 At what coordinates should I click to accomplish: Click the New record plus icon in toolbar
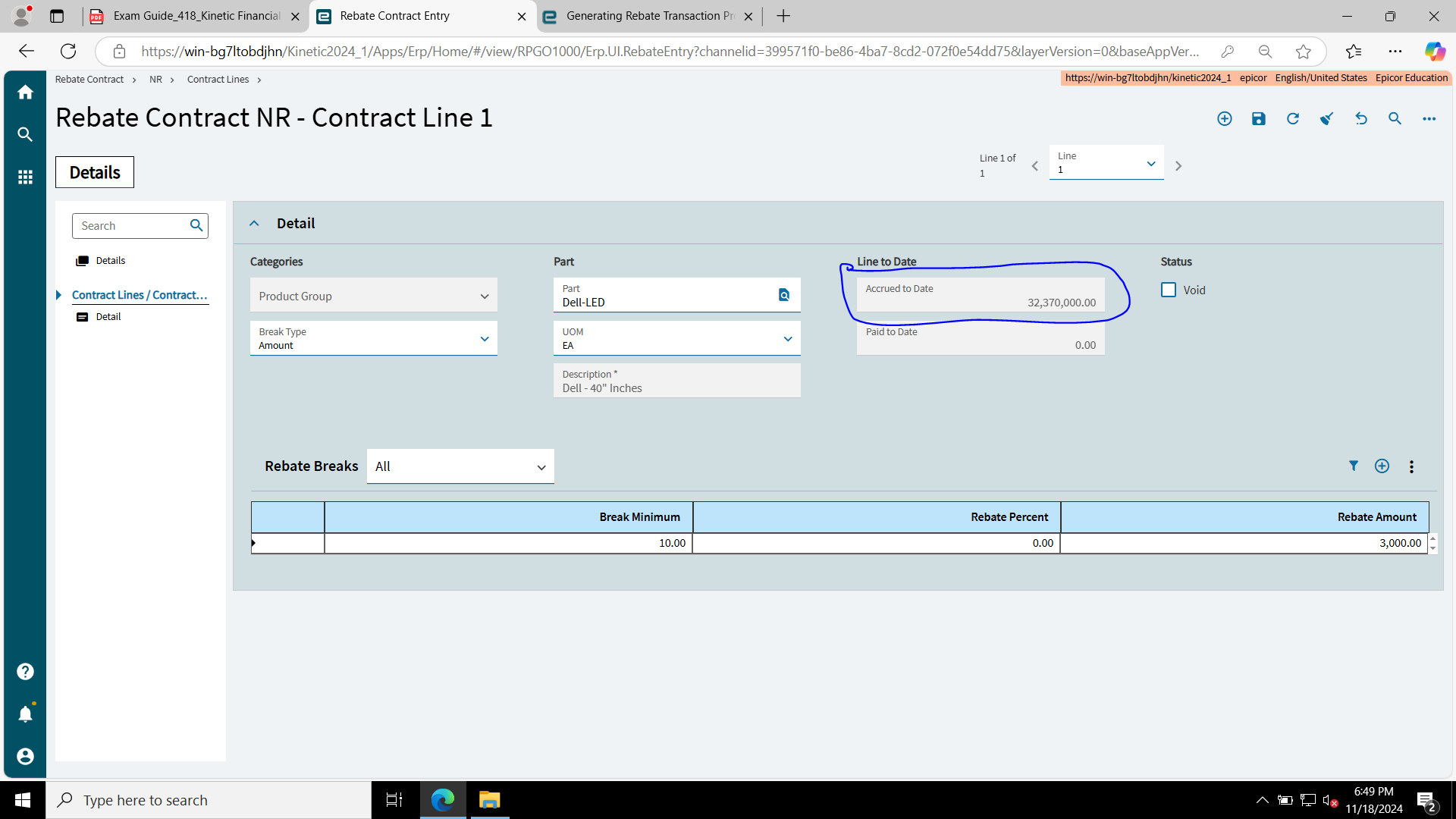(x=1225, y=118)
